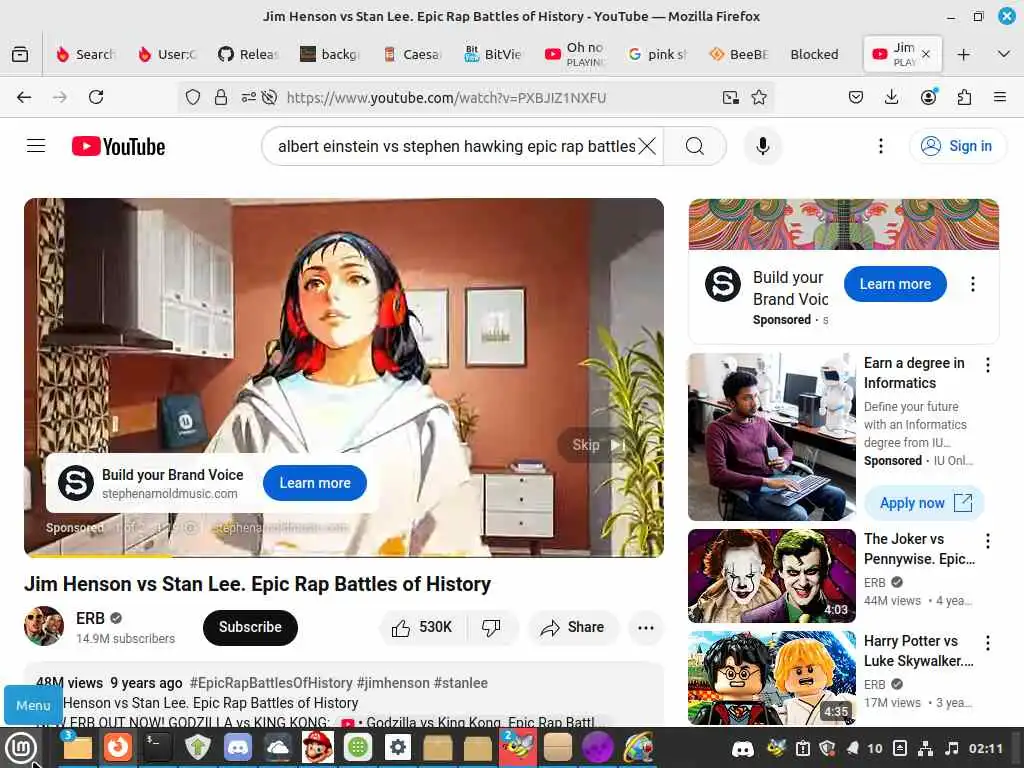Image resolution: width=1024 pixels, height=768 pixels.
Task: Focus the YouTube search box
Action: click(x=456, y=146)
